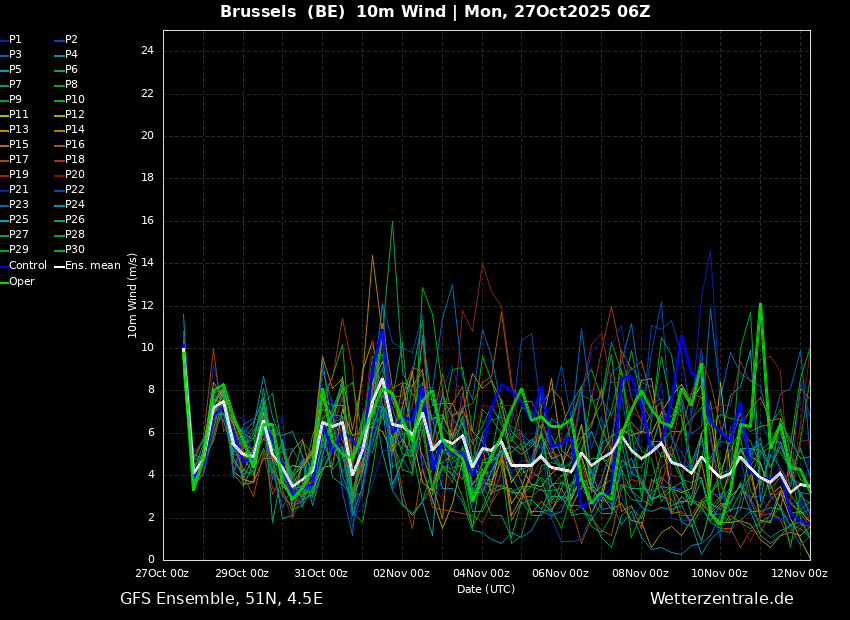The width and height of the screenshot is (850, 620).
Task: Select the Oper legend entry
Action: tap(17, 281)
